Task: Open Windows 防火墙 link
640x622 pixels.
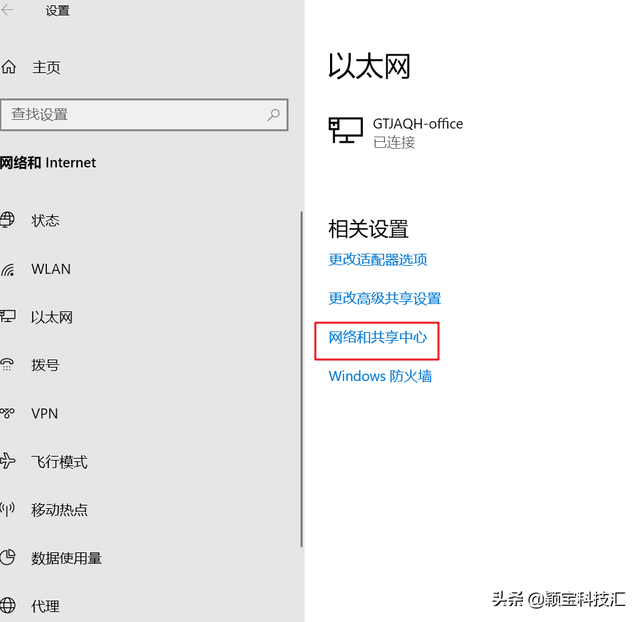Action: click(x=380, y=376)
